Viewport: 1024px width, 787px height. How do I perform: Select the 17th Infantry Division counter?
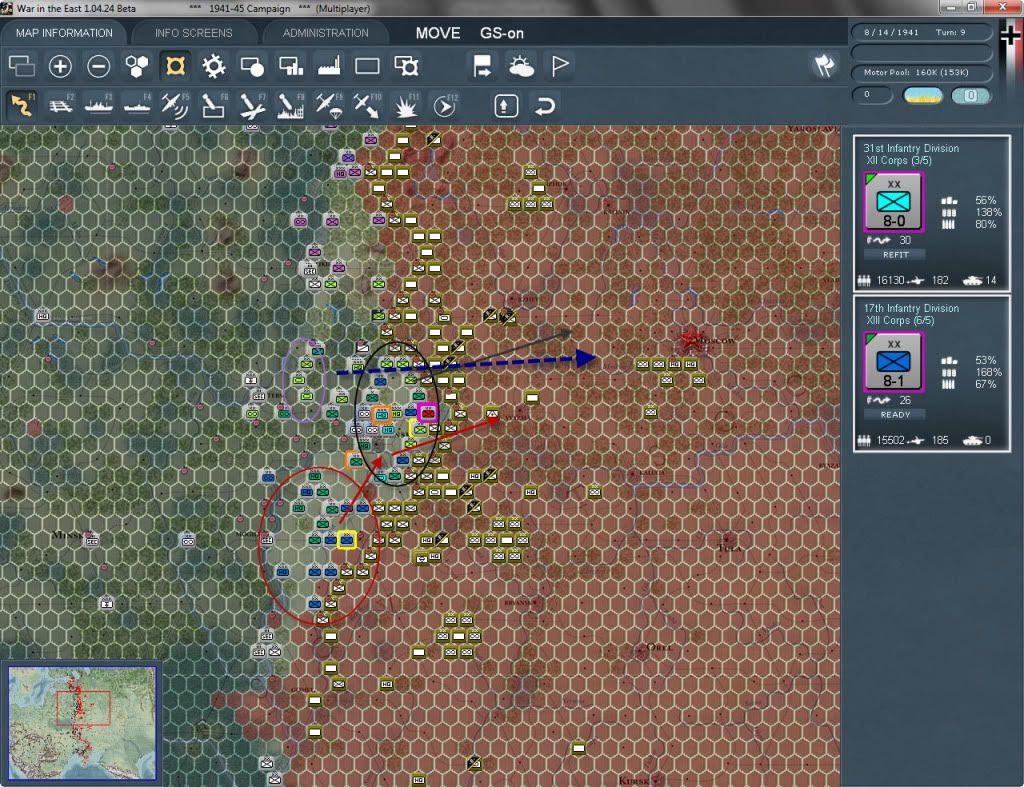click(x=893, y=362)
